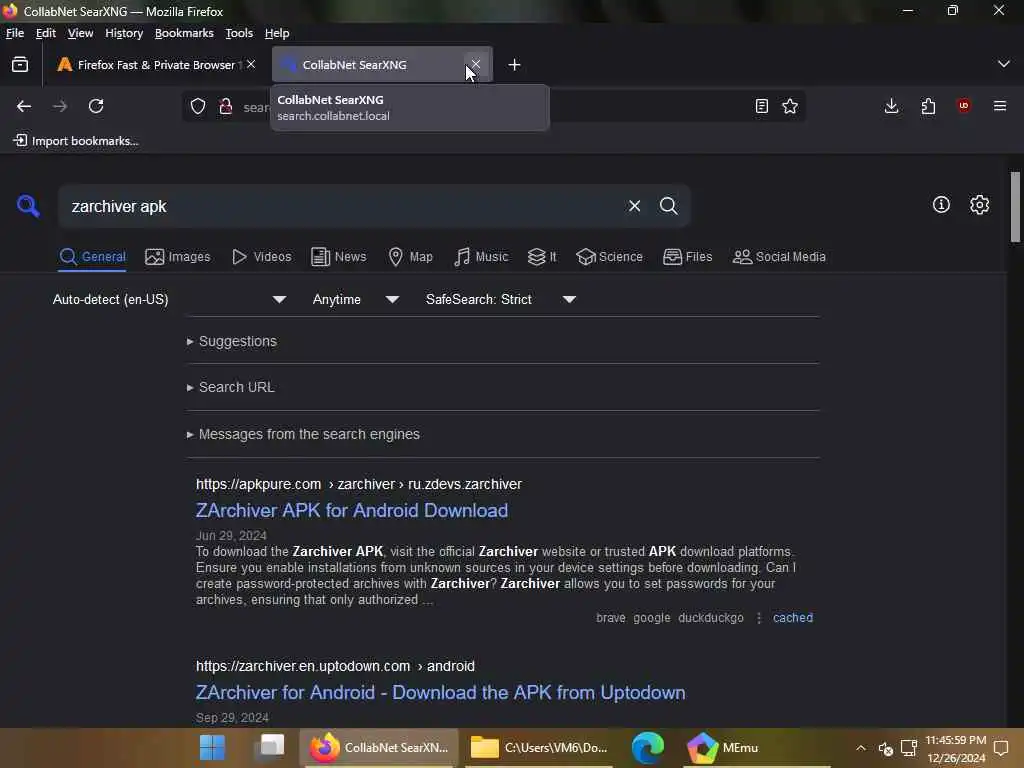Switch to the Files category

[688, 257]
